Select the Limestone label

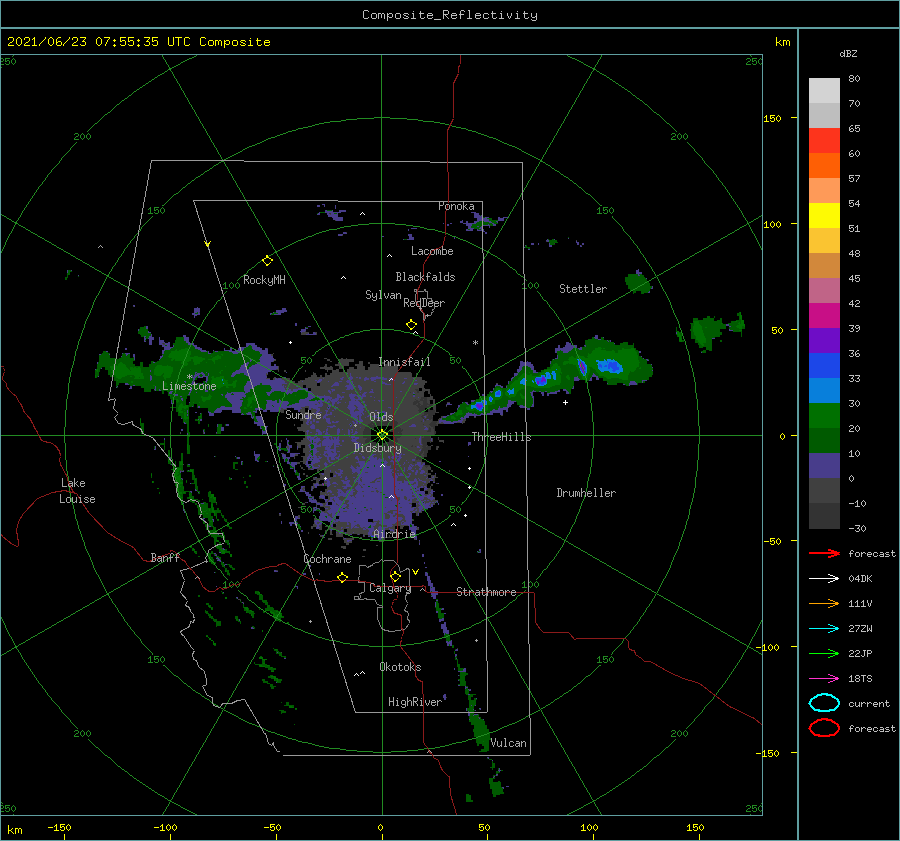tap(189, 386)
